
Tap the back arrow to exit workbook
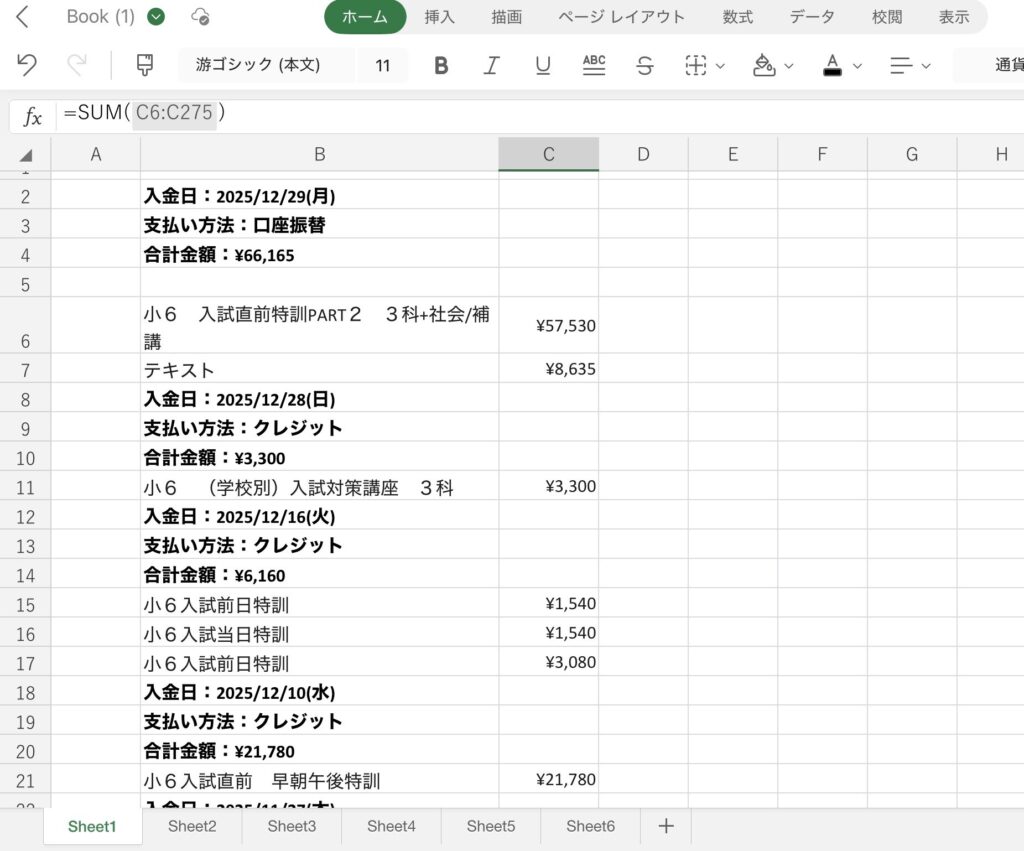23,17
